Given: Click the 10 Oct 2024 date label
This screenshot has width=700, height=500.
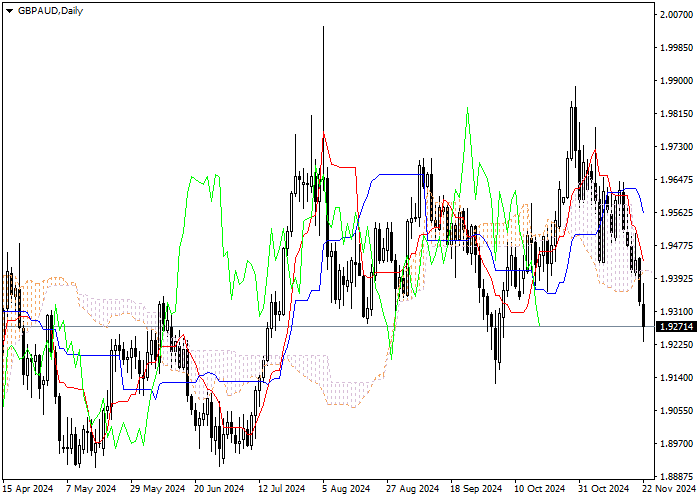Looking at the screenshot, I should [x=540, y=489].
